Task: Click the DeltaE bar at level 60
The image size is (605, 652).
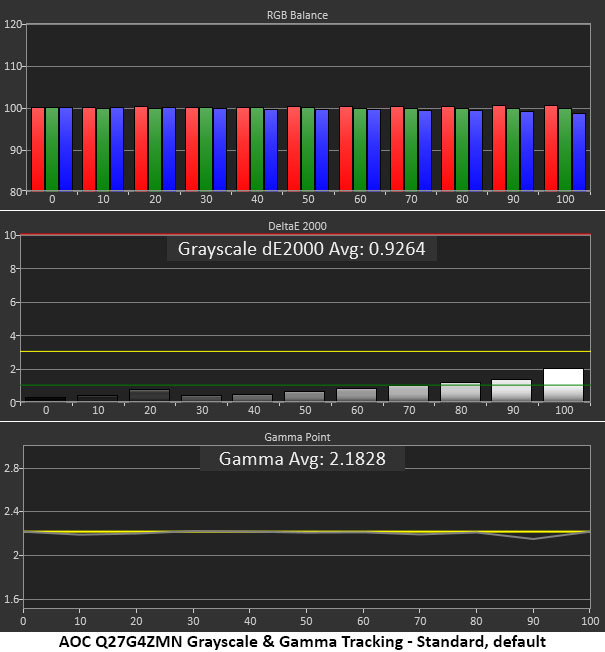Action: coord(356,395)
